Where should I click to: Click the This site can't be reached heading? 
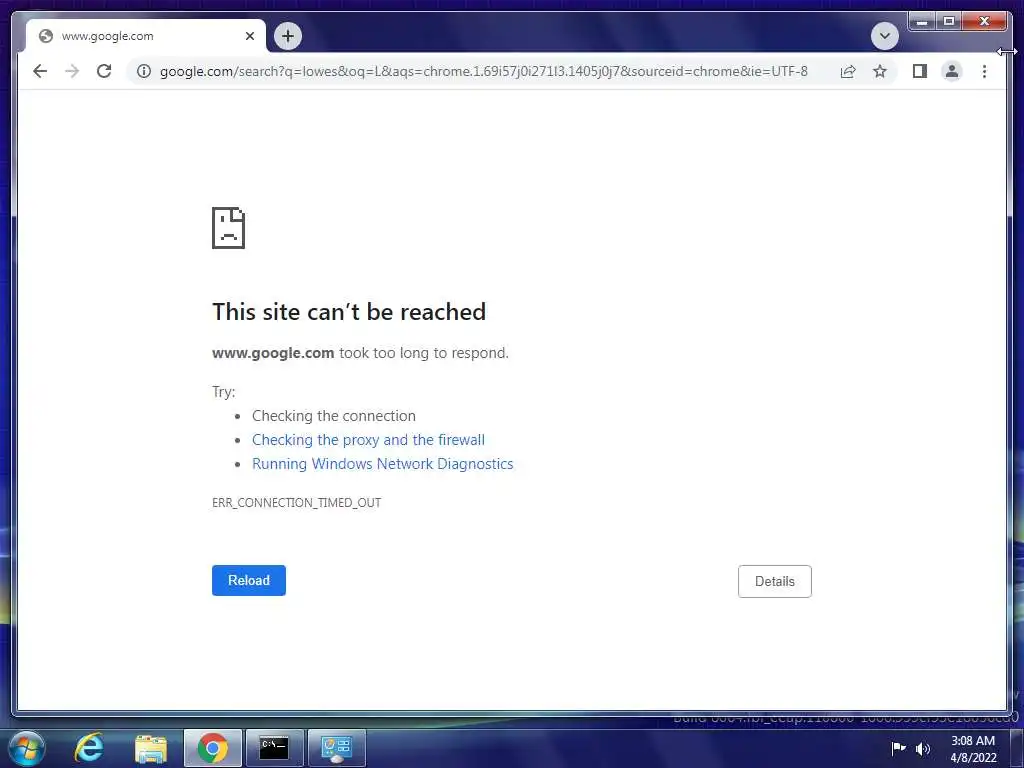(349, 312)
